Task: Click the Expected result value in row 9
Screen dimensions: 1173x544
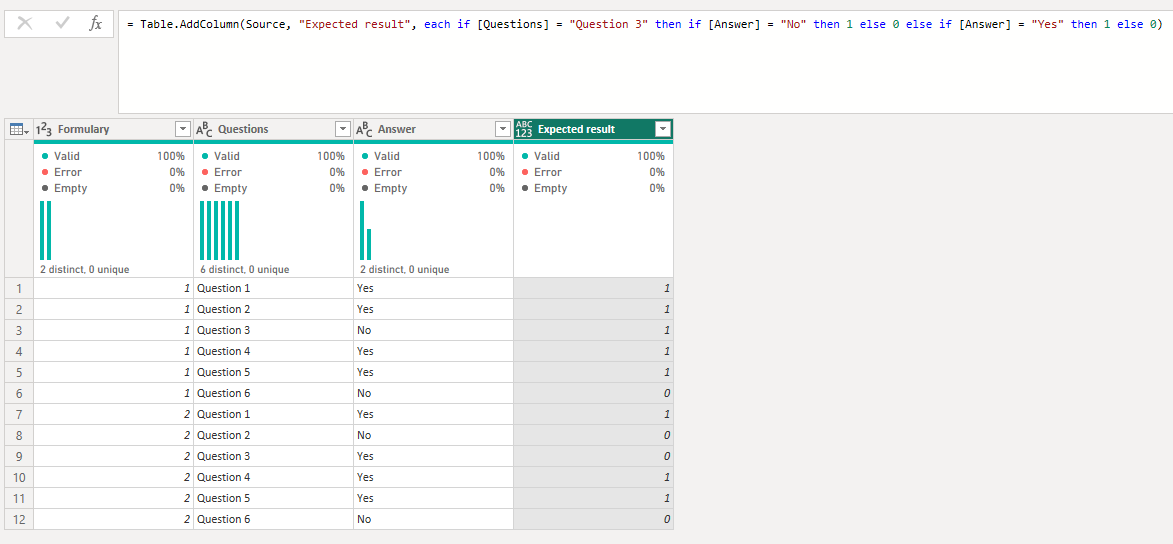Action: coord(593,456)
